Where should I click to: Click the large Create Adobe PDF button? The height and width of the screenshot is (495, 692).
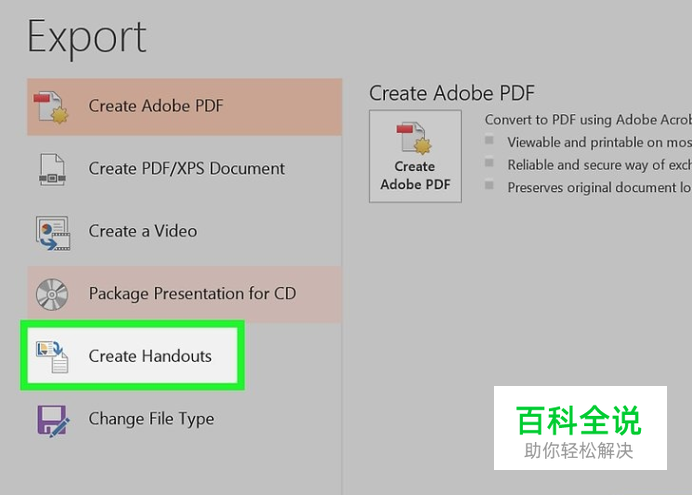click(415, 156)
